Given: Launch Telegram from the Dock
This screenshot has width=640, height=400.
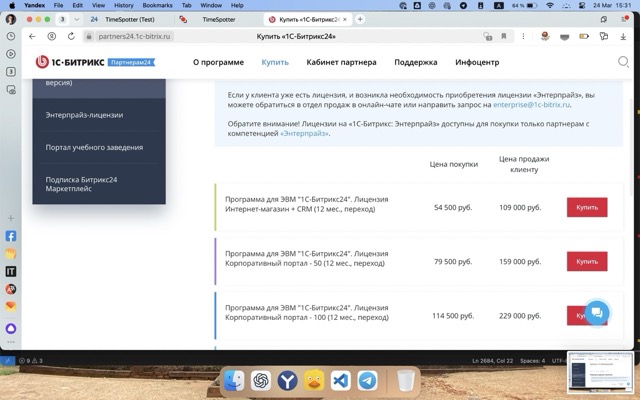Looking at the screenshot, I should [x=367, y=381].
